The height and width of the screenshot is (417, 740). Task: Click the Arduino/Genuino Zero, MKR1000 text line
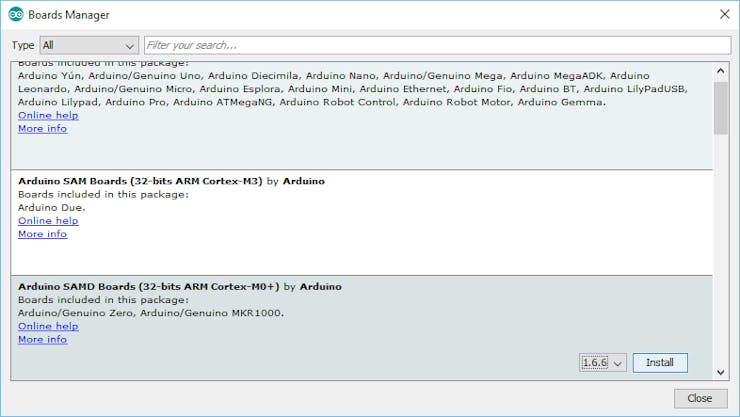tap(151, 313)
